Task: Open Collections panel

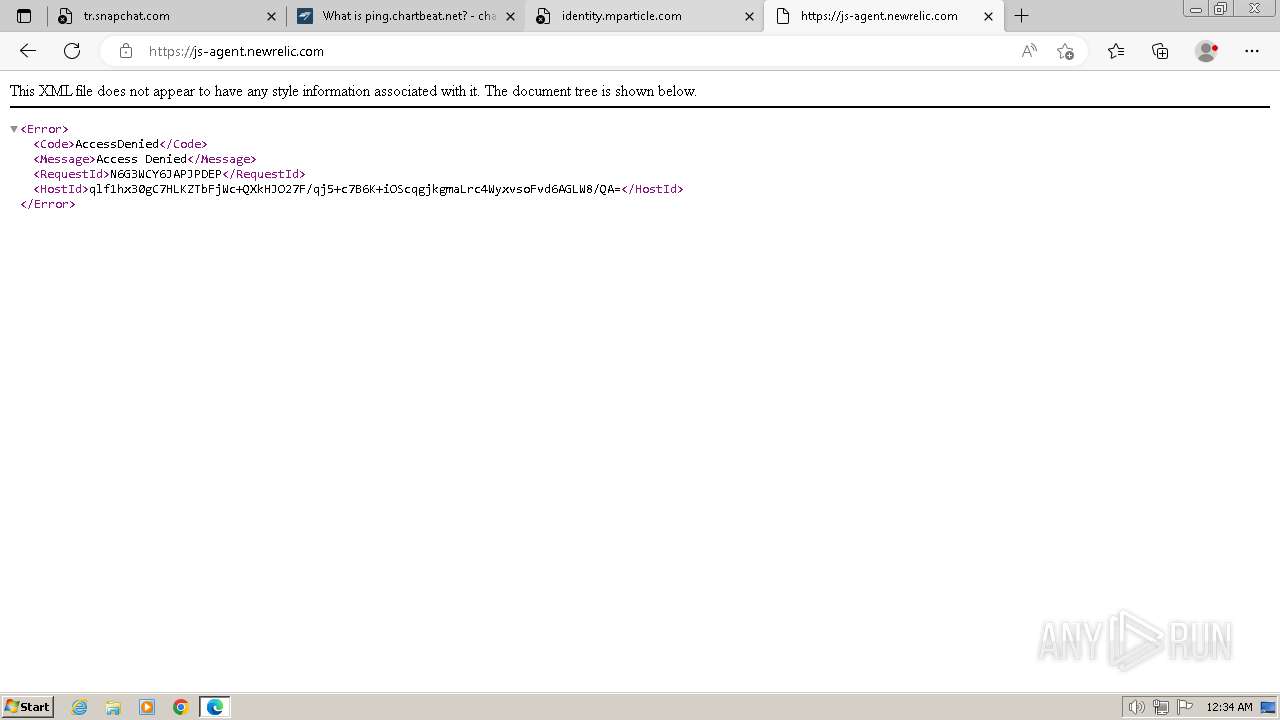Action: (1160, 51)
